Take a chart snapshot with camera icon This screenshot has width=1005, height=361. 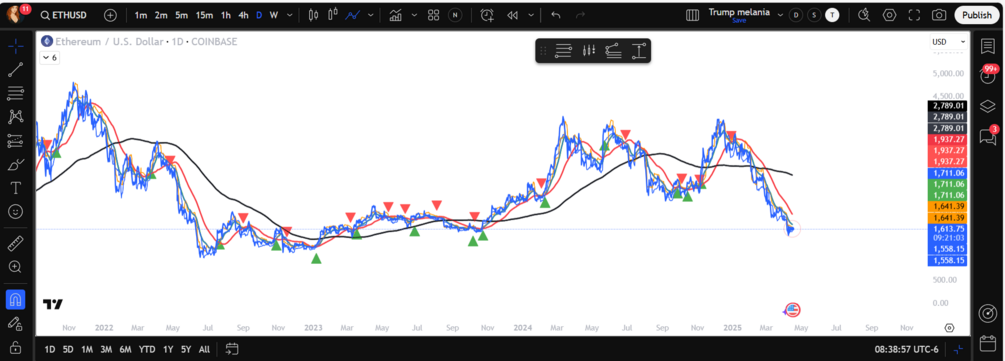tap(938, 15)
